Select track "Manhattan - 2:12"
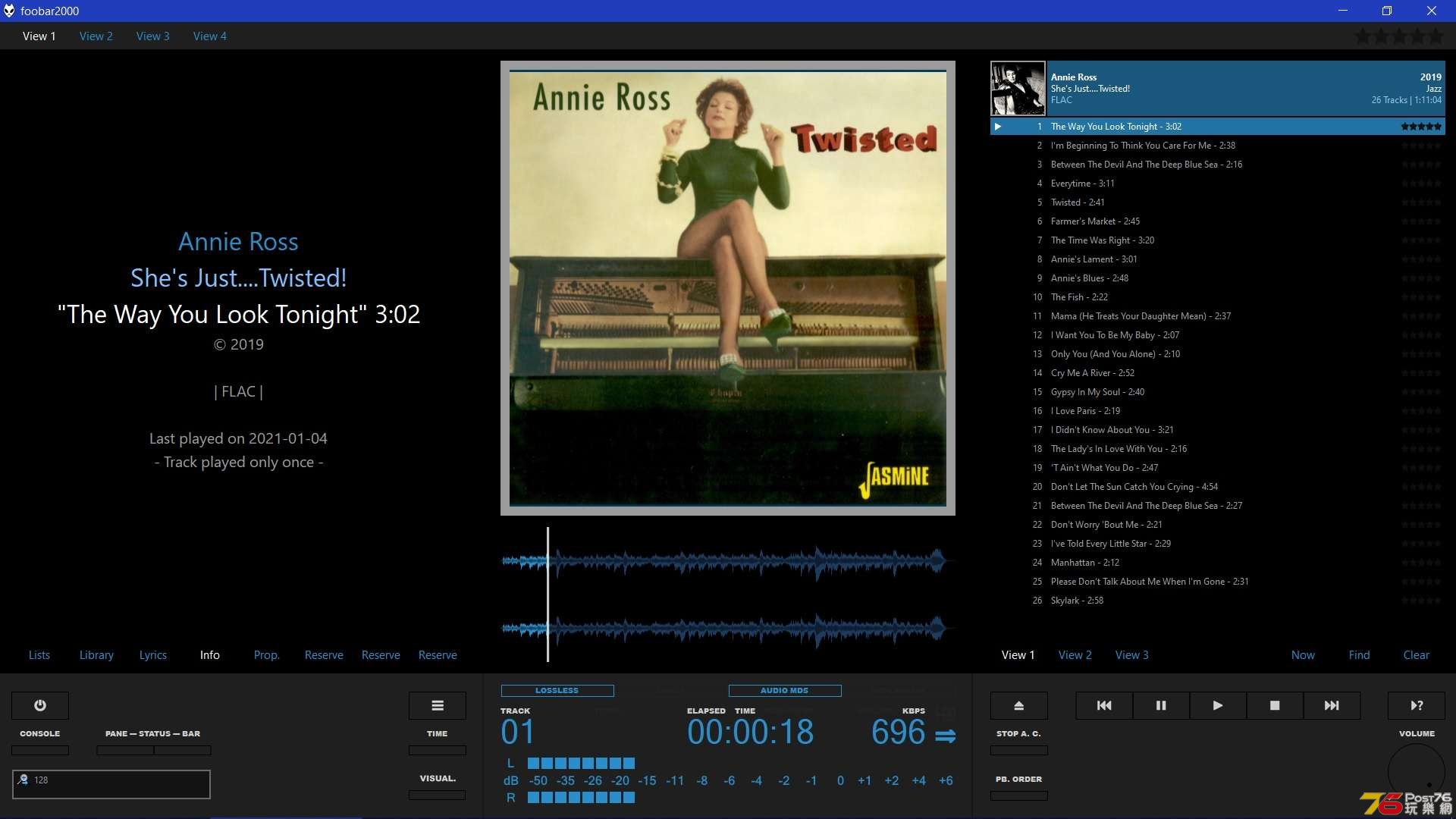Screen dimensions: 1456x819 [1218, 563]
